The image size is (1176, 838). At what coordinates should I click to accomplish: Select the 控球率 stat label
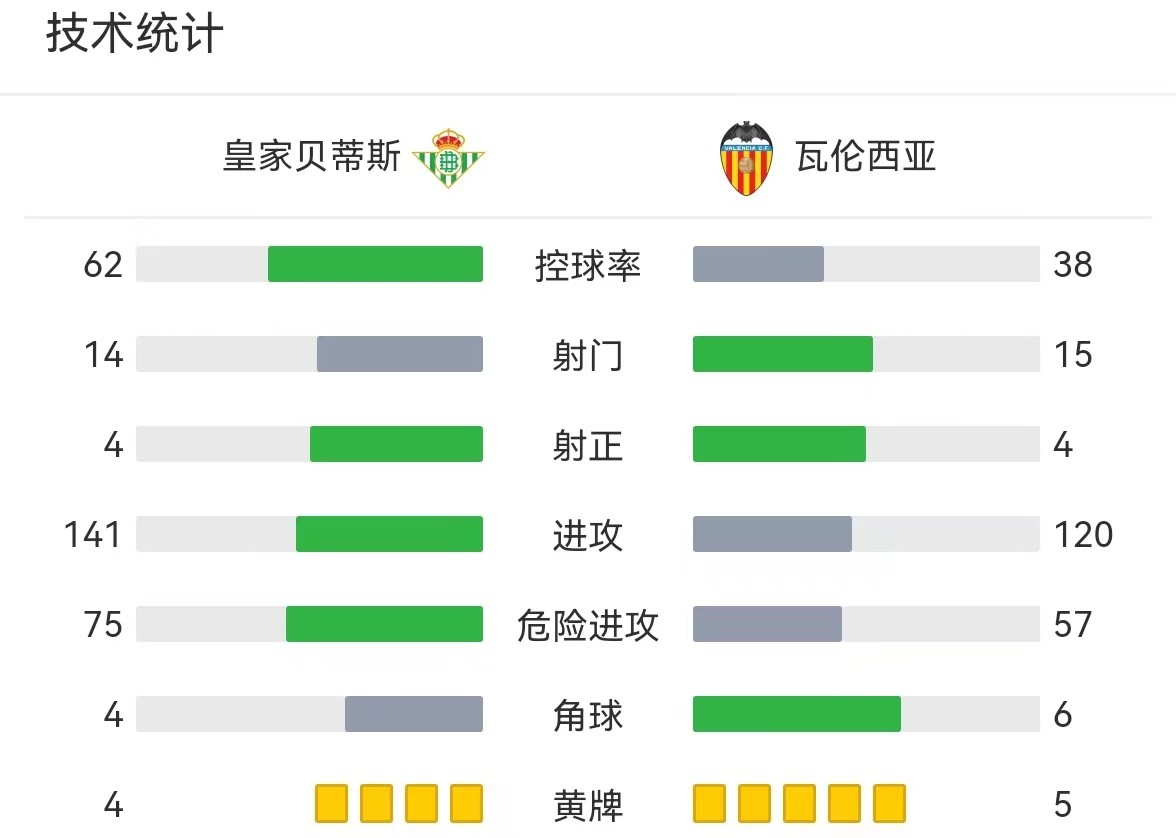[x=588, y=266]
